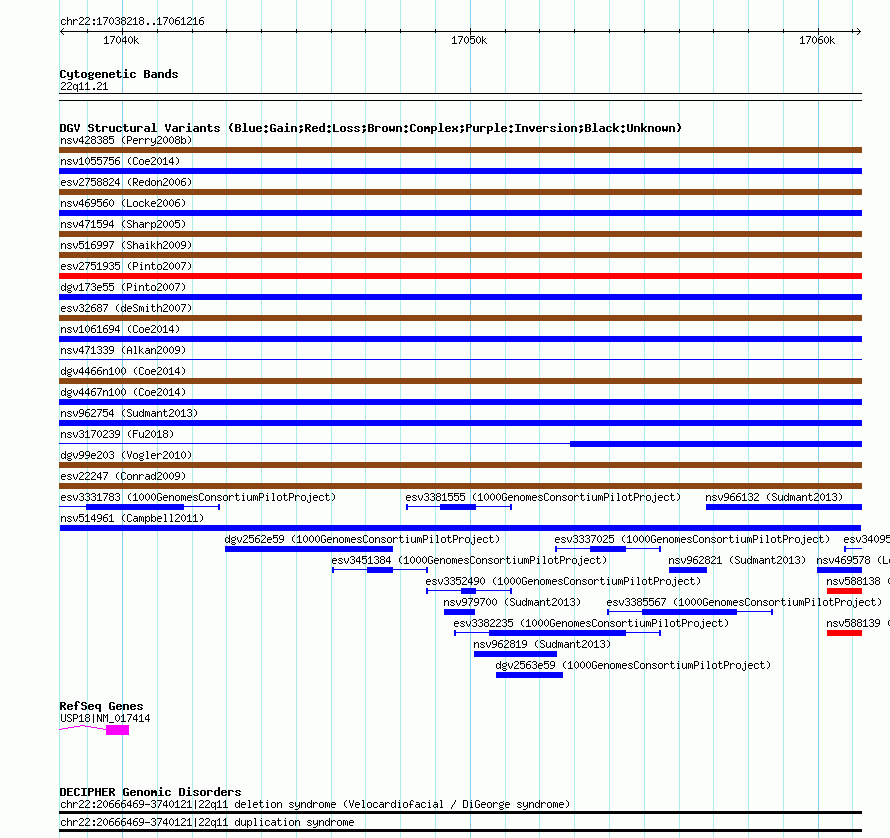Open the 22q11 duplication syndrome entry

207,822
